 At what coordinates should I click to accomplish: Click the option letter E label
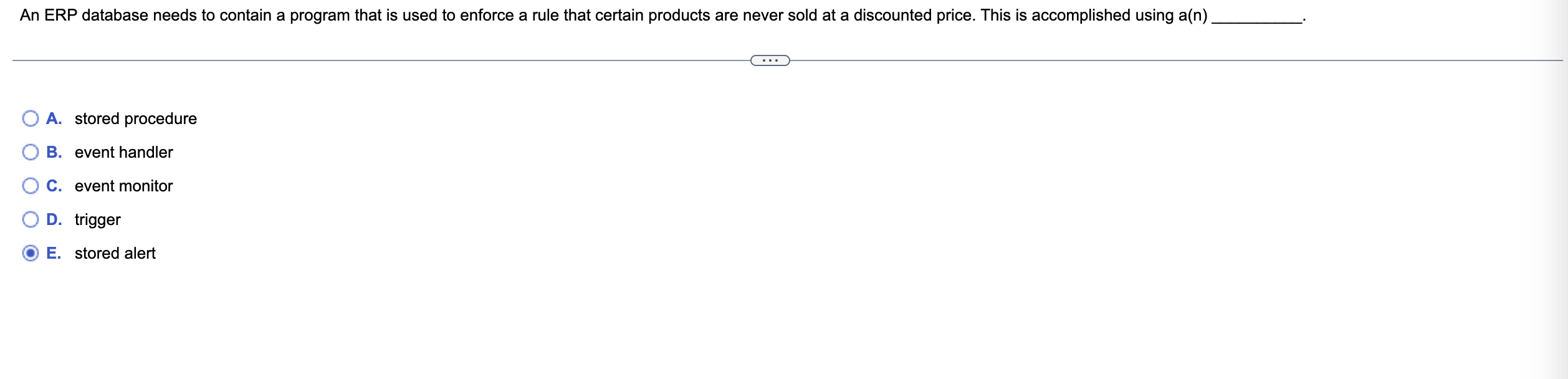pos(54,253)
